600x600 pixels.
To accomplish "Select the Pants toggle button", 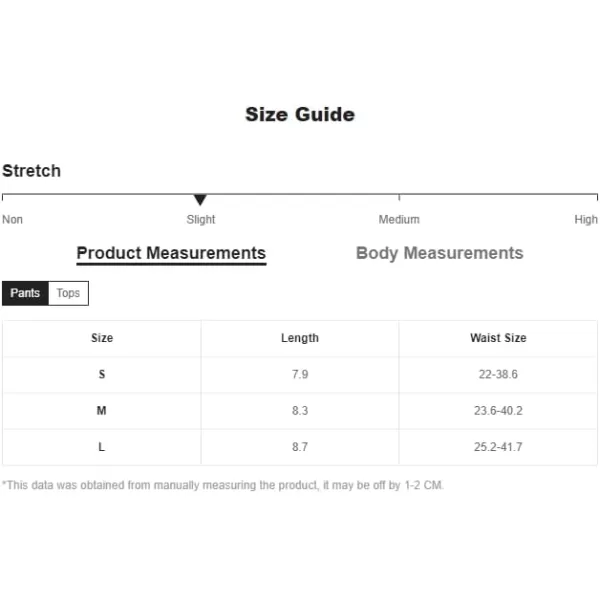I will point(25,293).
